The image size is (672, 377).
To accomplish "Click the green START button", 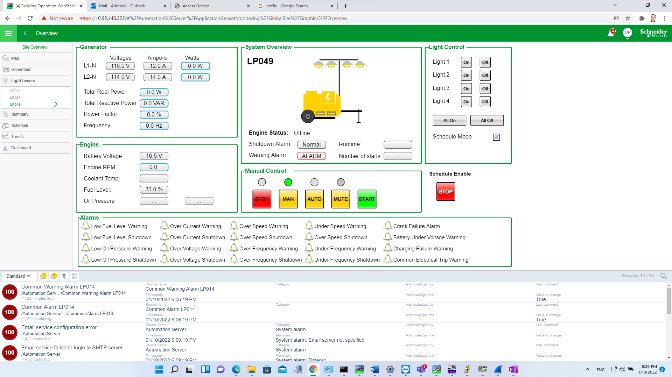I will pyautogui.click(x=367, y=199).
